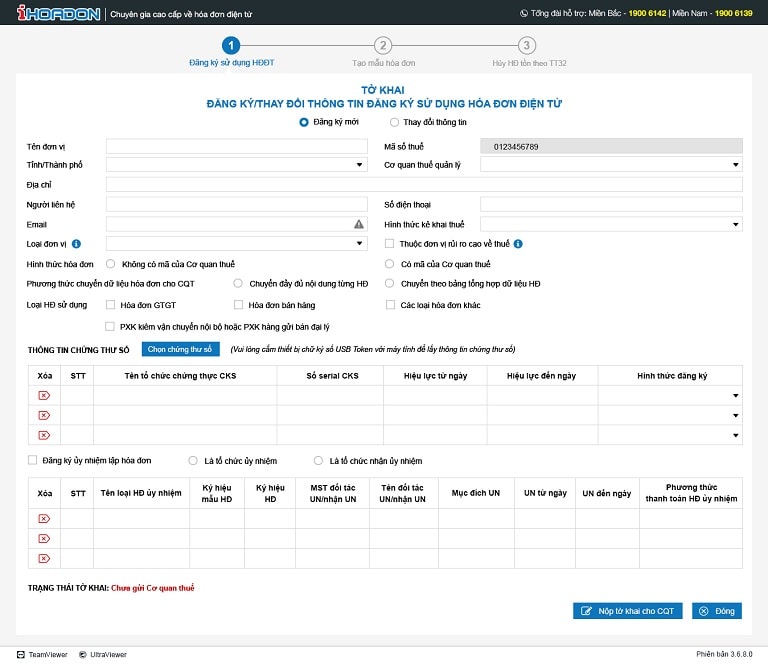Go to step 1 Đăng ký sử dụng HĐĐT
The height and width of the screenshot is (664, 768).
pos(231,46)
